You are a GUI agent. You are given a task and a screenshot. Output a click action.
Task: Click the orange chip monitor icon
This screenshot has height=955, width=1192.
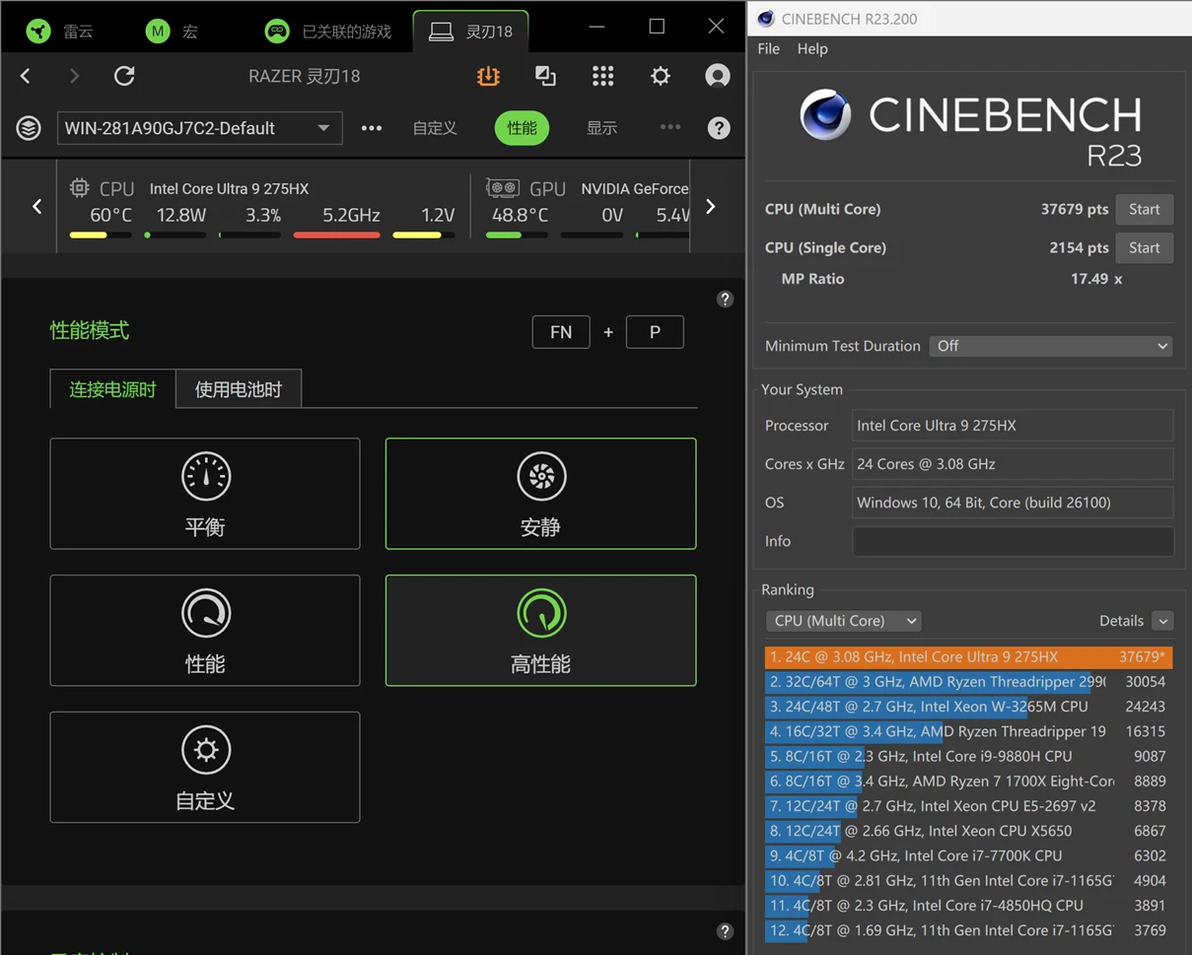pos(488,76)
